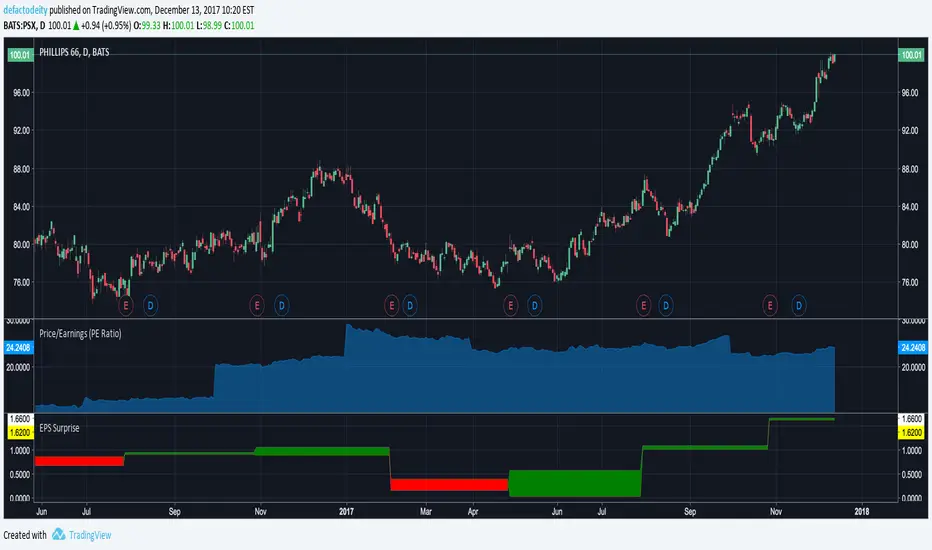Click the red EPS Surprise bar near Jul 2016
Image resolution: width=932 pixels, height=550 pixels.
[x=79, y=461]
